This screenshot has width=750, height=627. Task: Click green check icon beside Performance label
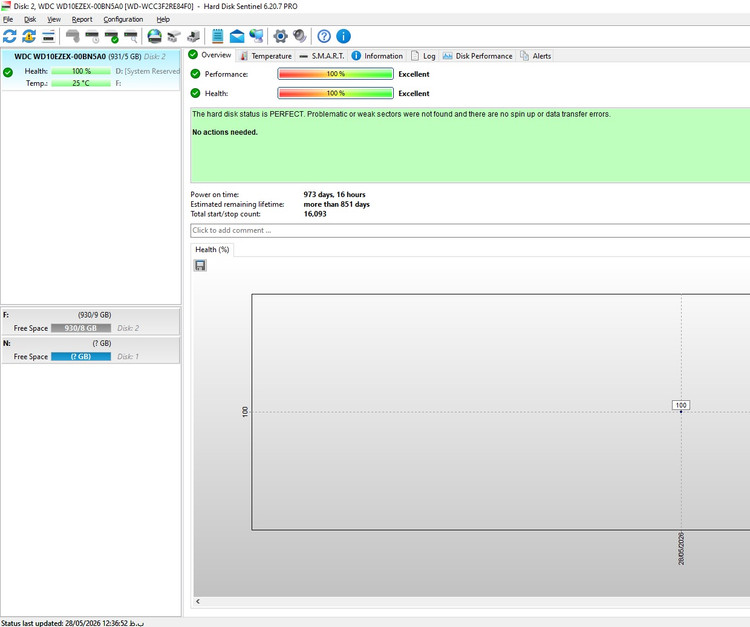(195, 74)
